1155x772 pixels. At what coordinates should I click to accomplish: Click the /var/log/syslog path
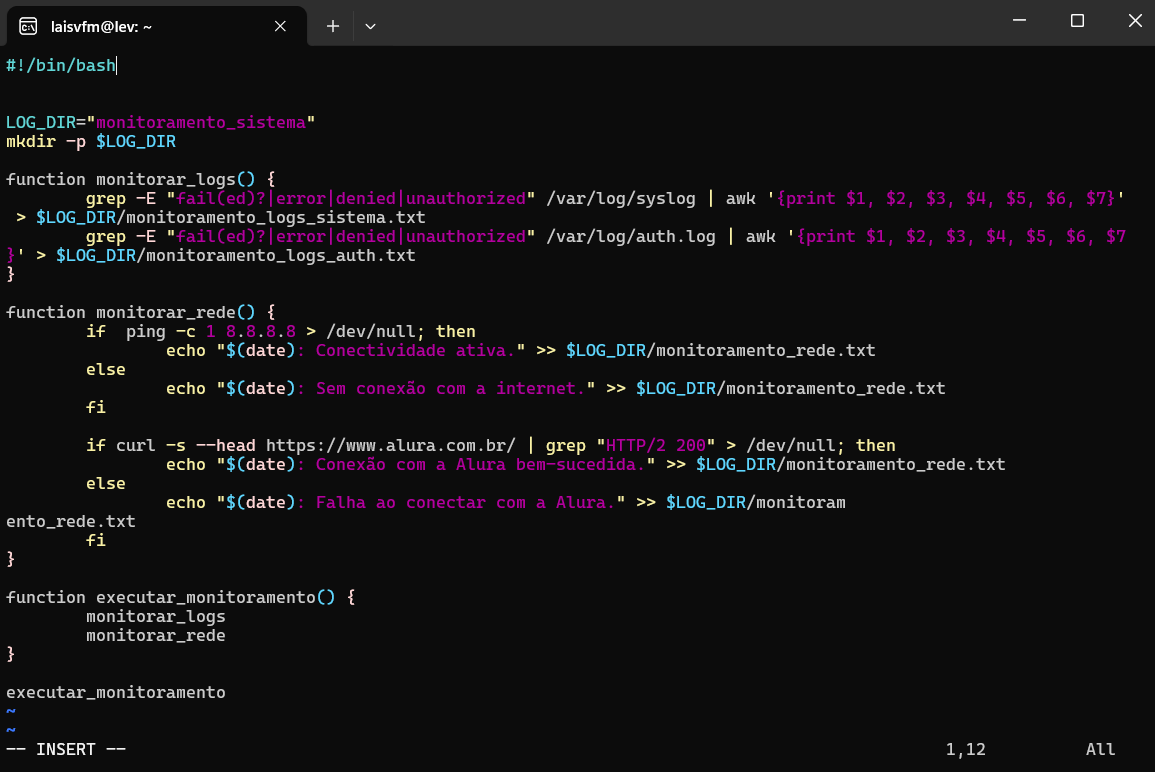[620, 199]
